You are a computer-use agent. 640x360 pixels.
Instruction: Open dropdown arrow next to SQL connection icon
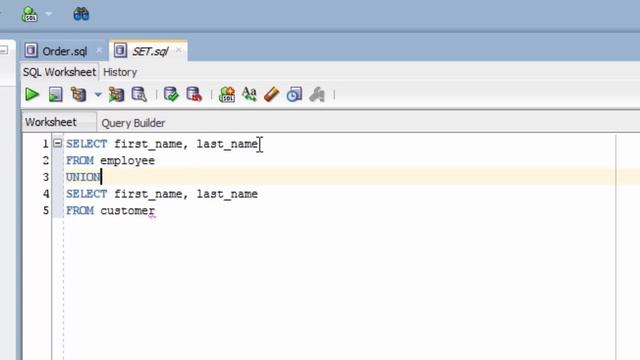pyautogui.click(x=49, y=14)
